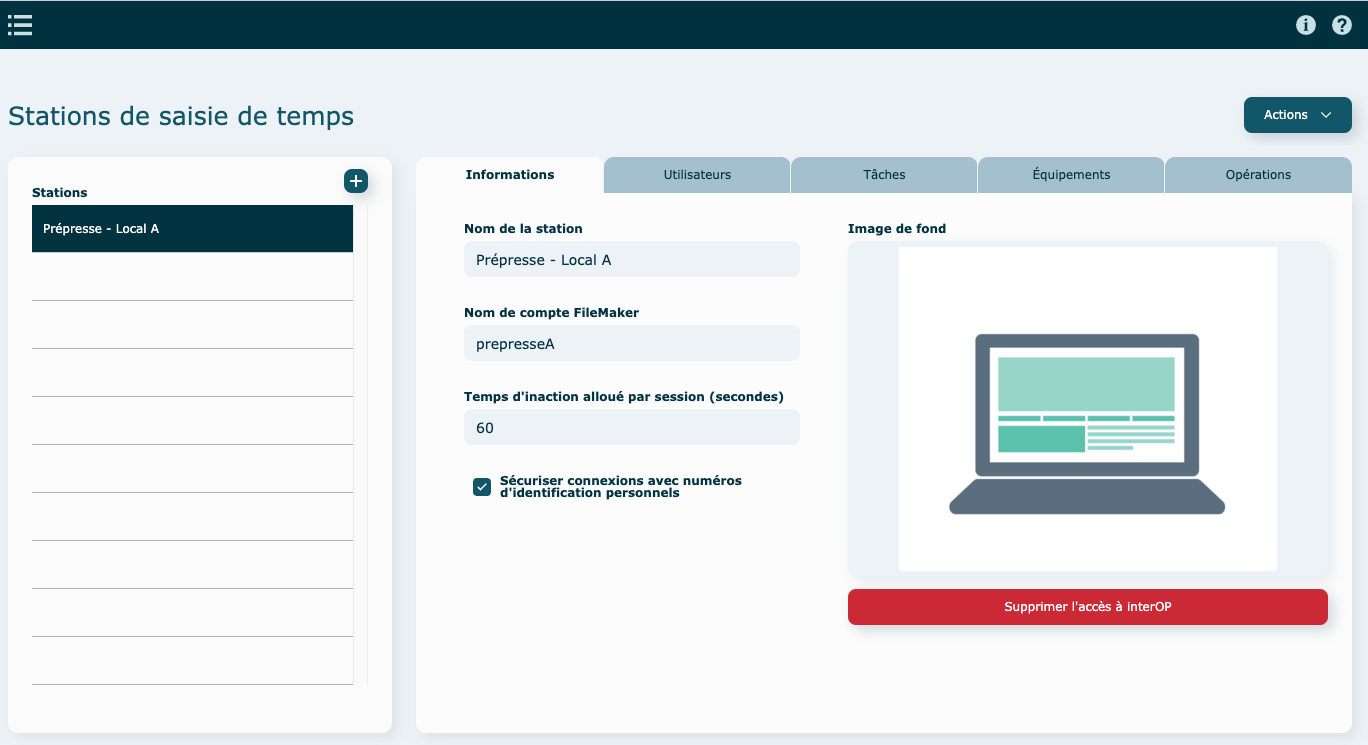Select the Informations tab

[x=510, y=175]
